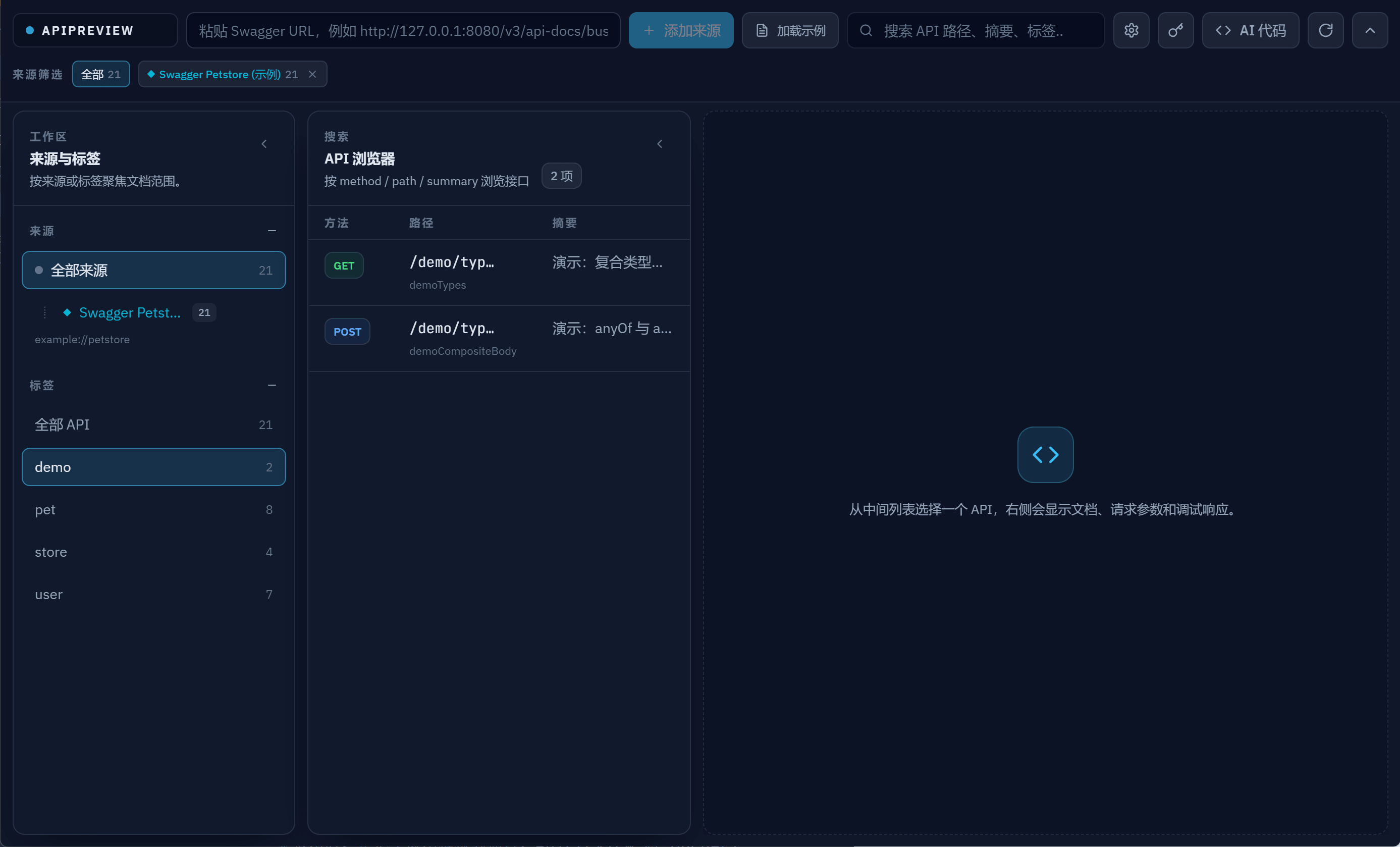Select the 全部 API tag
This screenshot has width=1400, height=847.
tap(153, 425)
